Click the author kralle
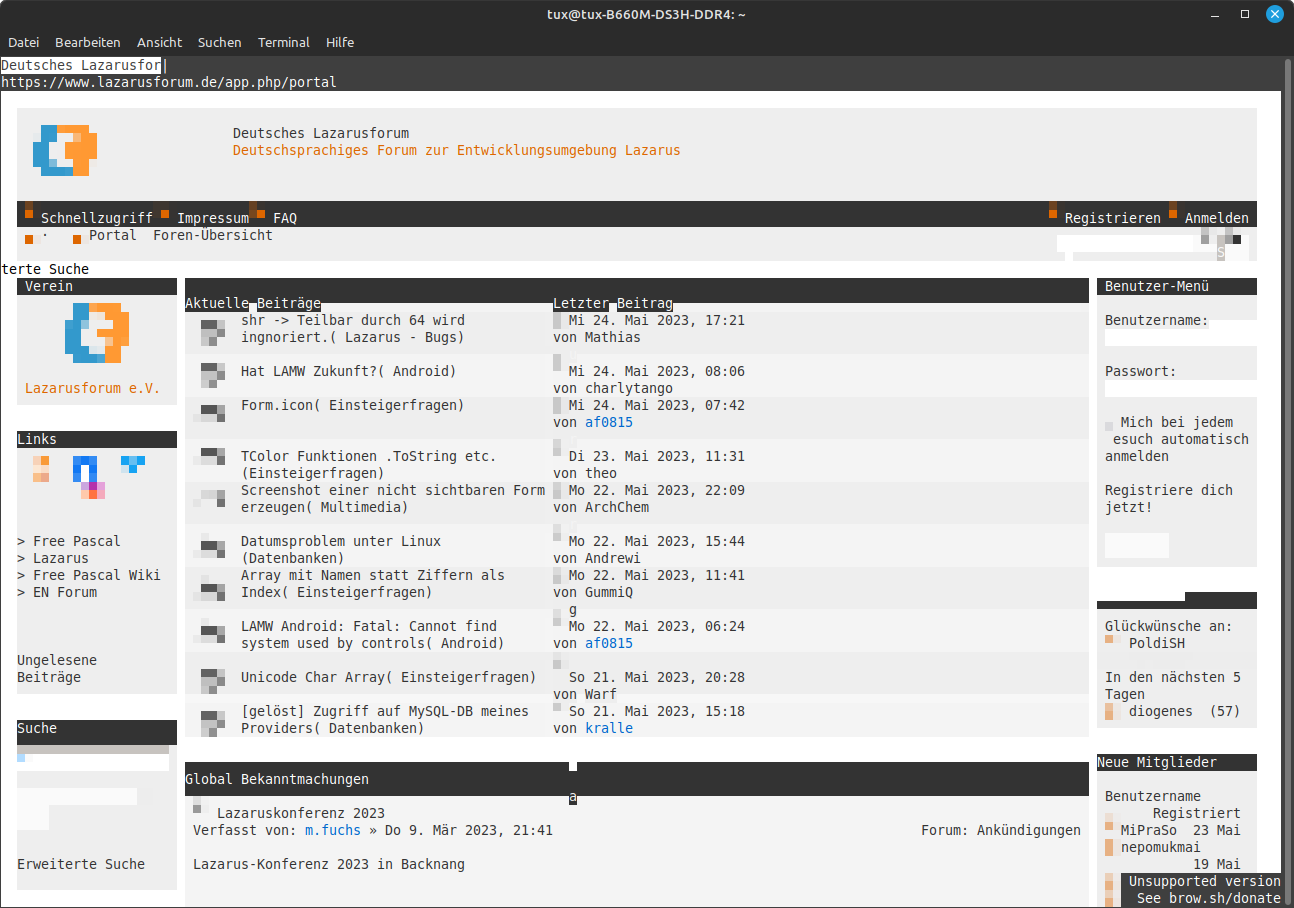 tap(609, 728)
